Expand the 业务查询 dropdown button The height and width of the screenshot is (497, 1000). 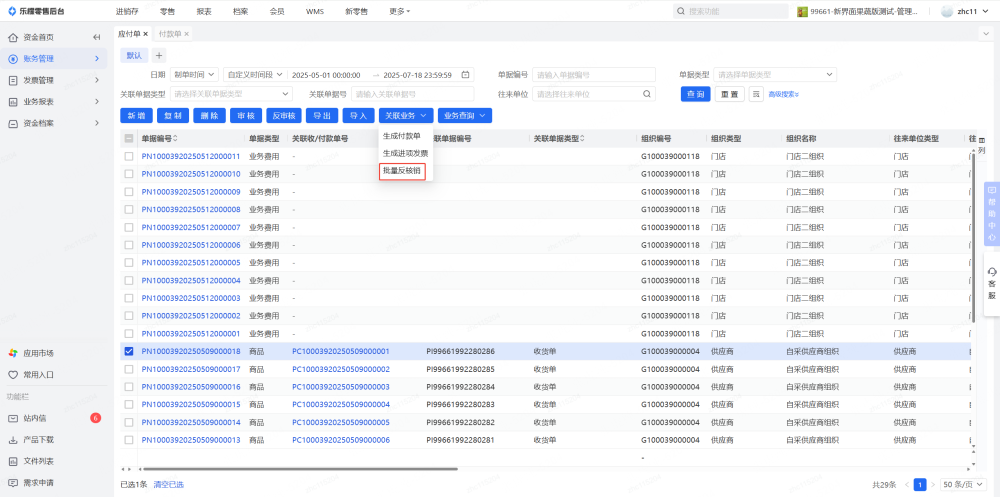pos(465,116)
